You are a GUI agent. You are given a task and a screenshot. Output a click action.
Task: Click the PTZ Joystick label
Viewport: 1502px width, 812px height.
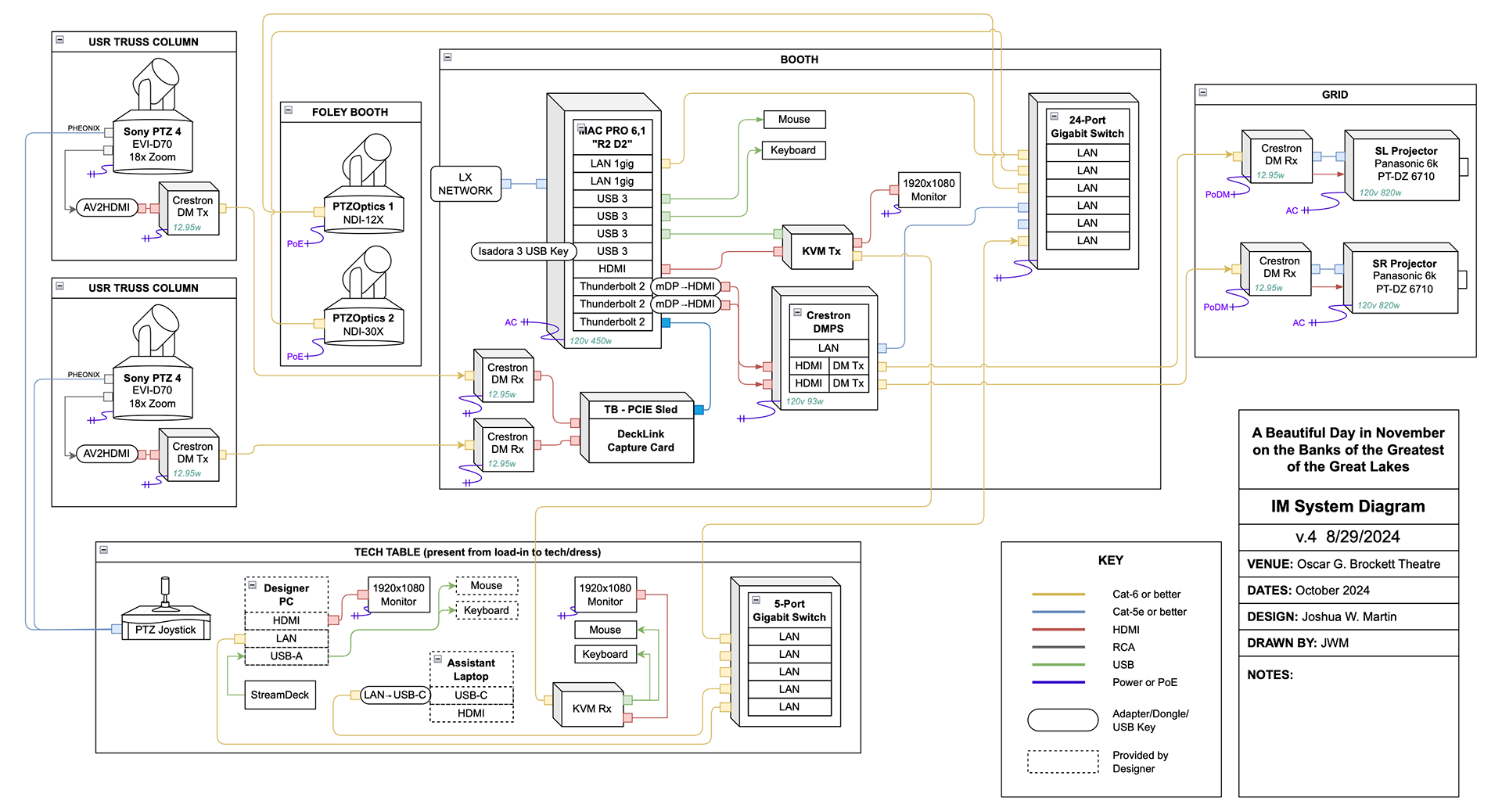(166, 630)
